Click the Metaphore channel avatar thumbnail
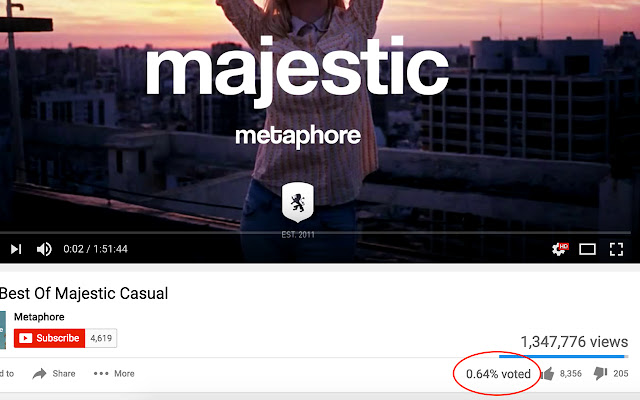 coord(3,330)
